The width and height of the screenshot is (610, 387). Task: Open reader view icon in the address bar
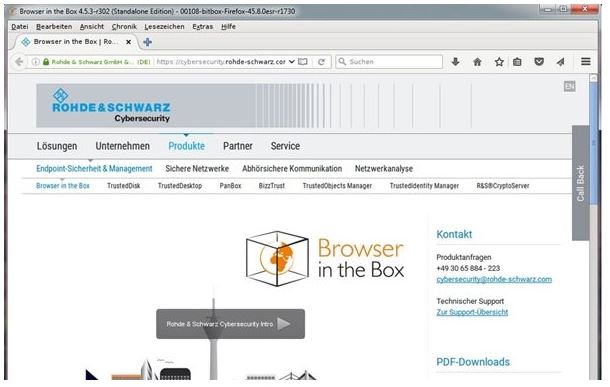pos(303,62)
